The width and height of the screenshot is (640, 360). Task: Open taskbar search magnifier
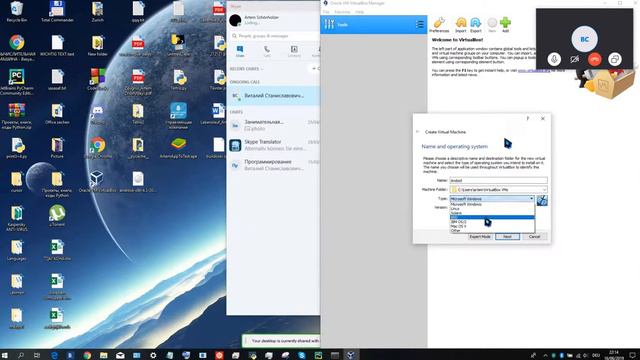(21, 355)
